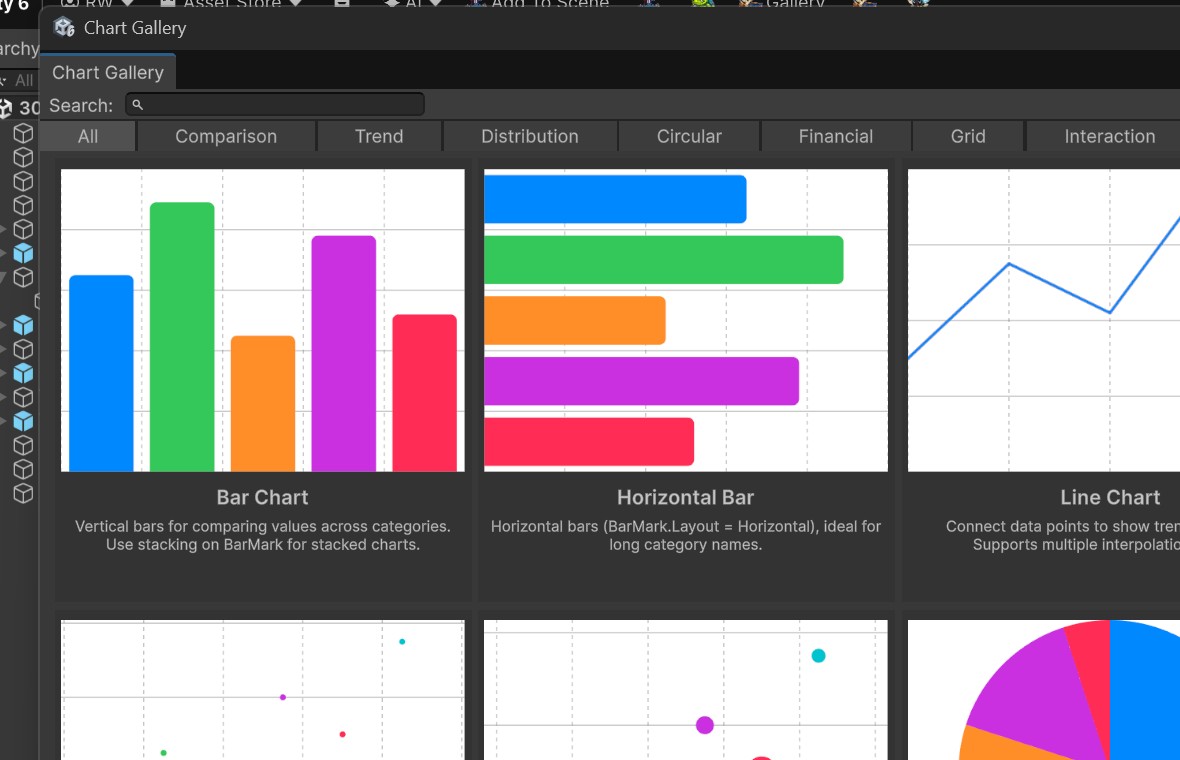Open the Distribution category tab
Image resolution: width=1180 pixels, height=760 pixels.
[x=530, y=136]
